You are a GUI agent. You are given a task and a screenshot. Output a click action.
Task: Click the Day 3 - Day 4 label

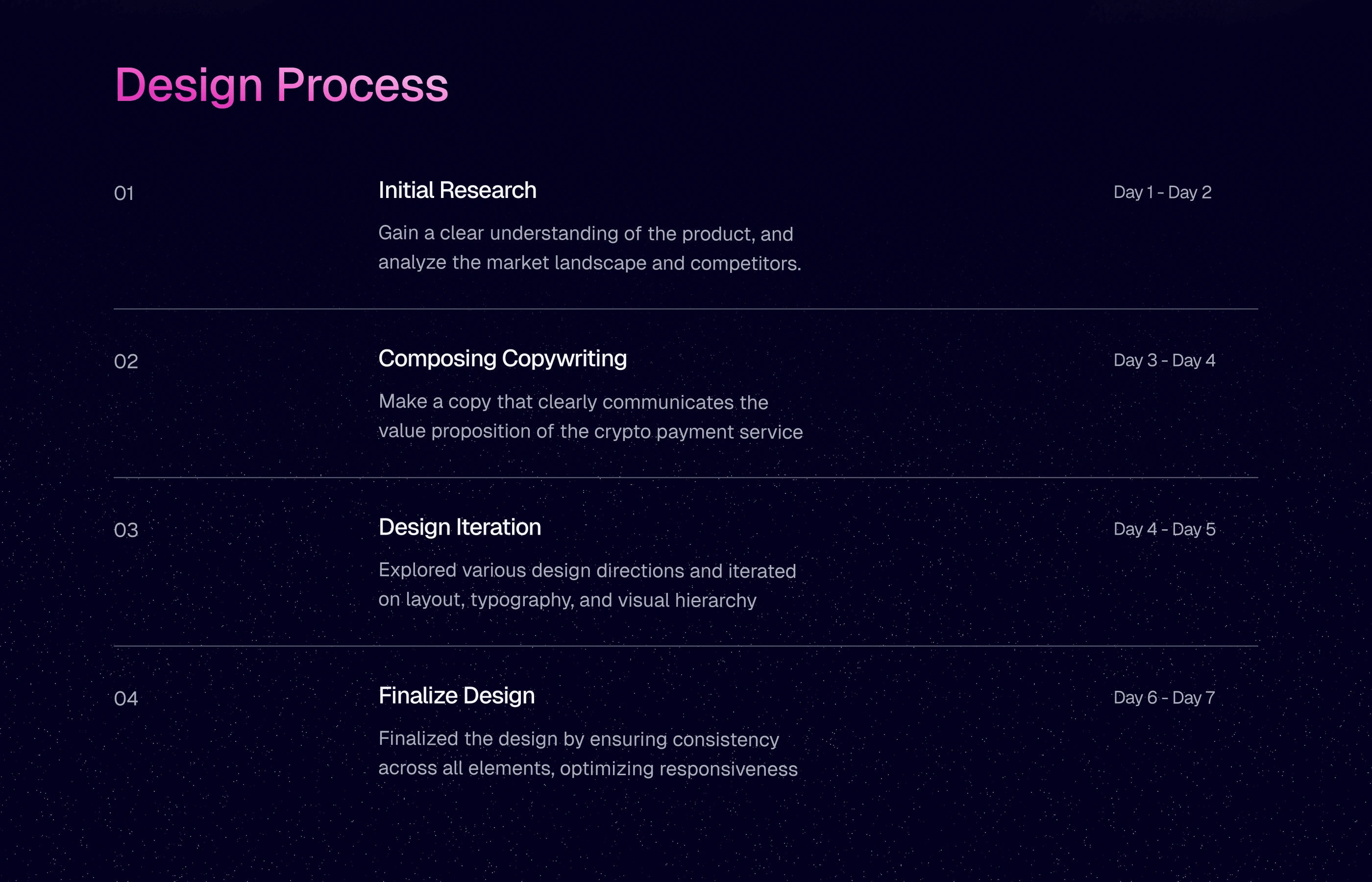click(1164, 360)
